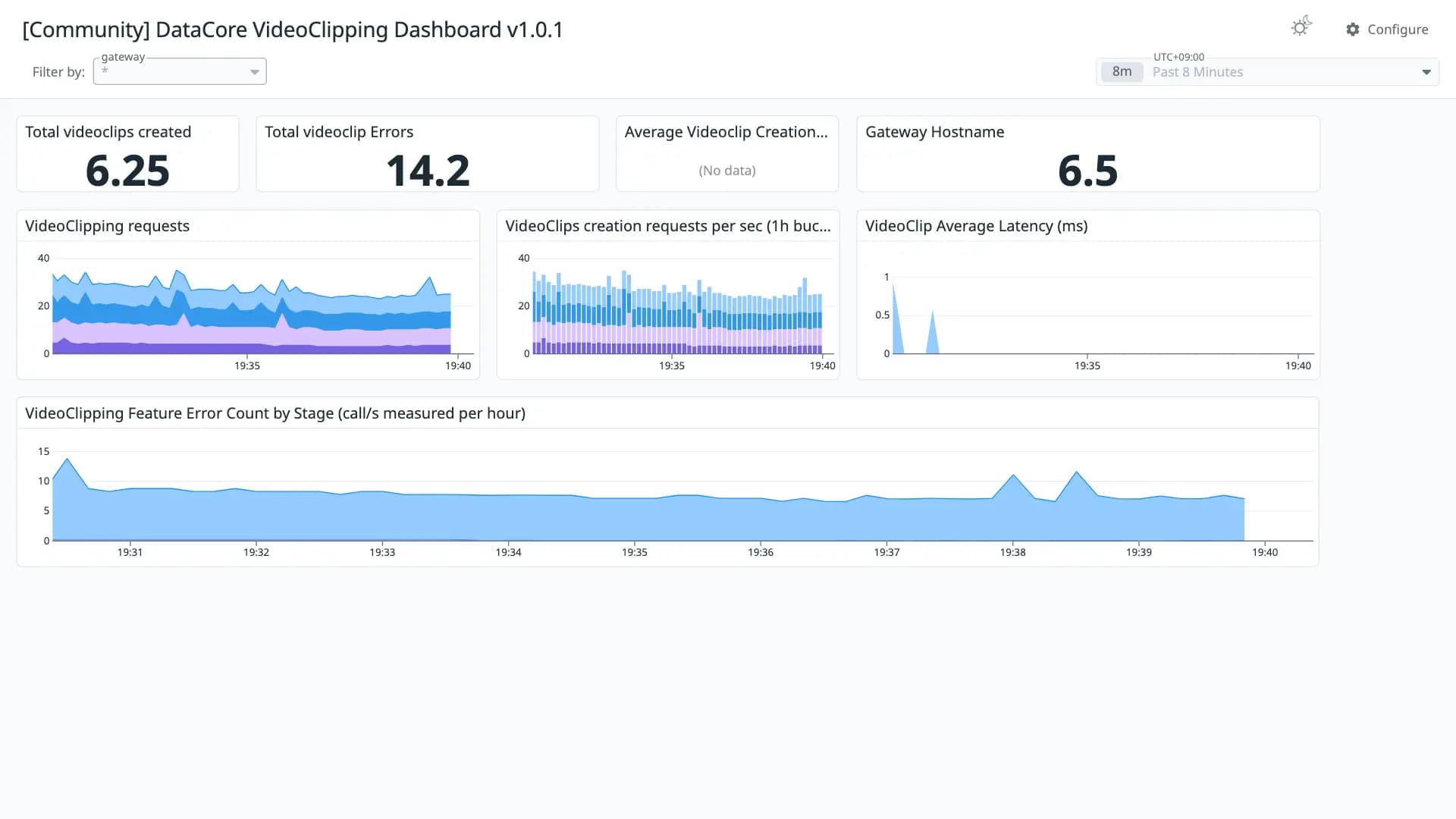Click the 19:37 axis label on error chart
This screenshot has height=819, width=1456.
(886, 552)
